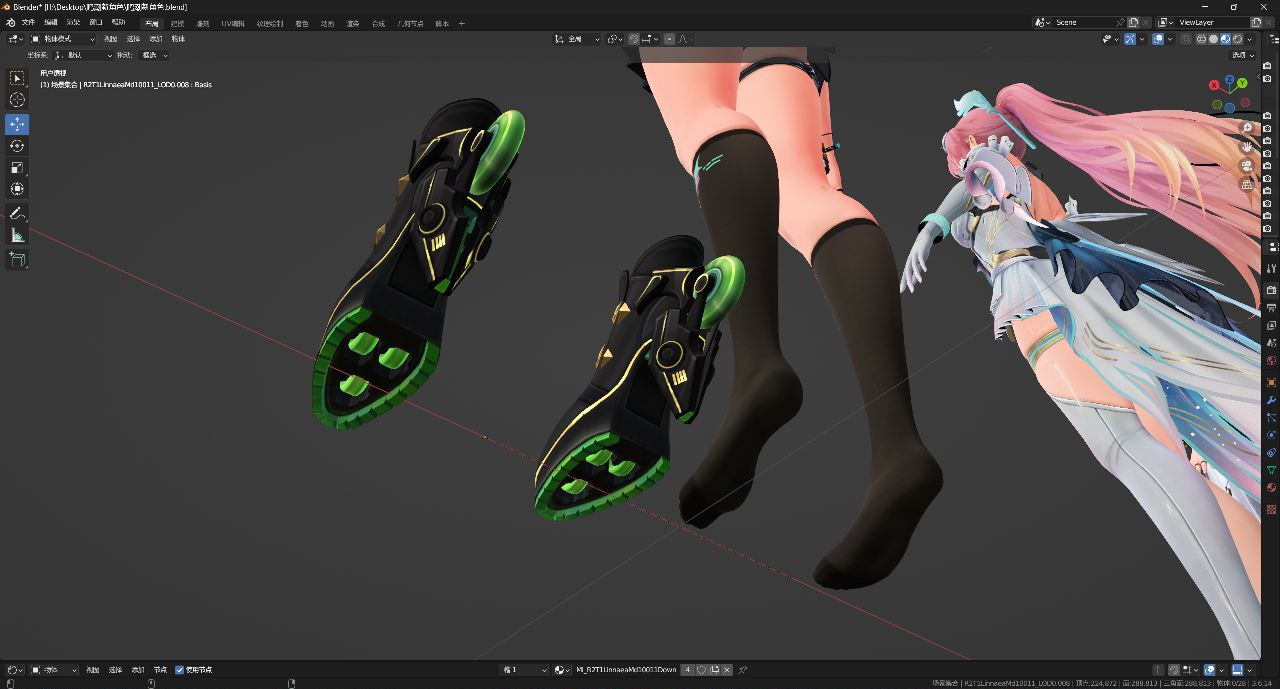This screenshot has height=689, width=1280.
Task: Unlink material with X button
Action: pos(727,670)
